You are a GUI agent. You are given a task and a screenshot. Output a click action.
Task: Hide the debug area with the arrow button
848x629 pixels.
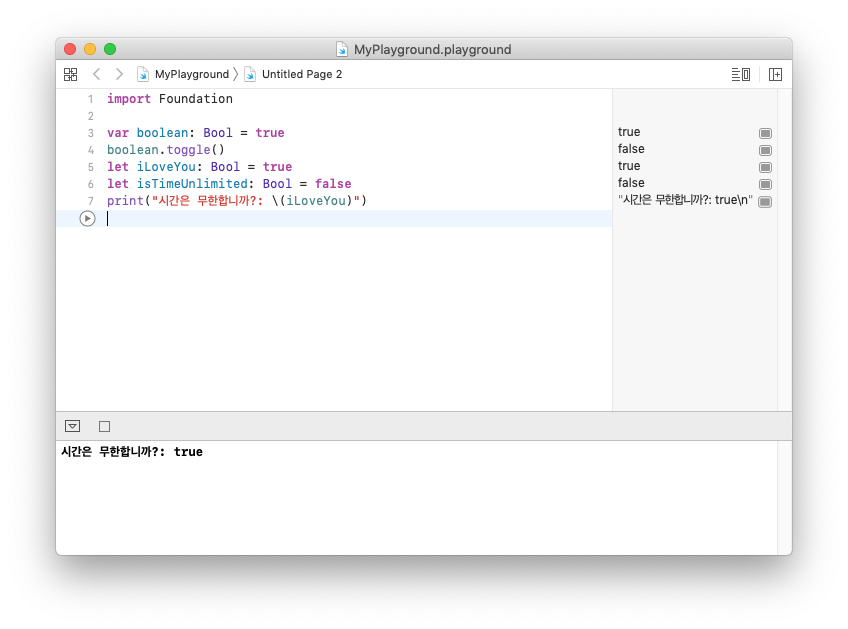(72, 426)
